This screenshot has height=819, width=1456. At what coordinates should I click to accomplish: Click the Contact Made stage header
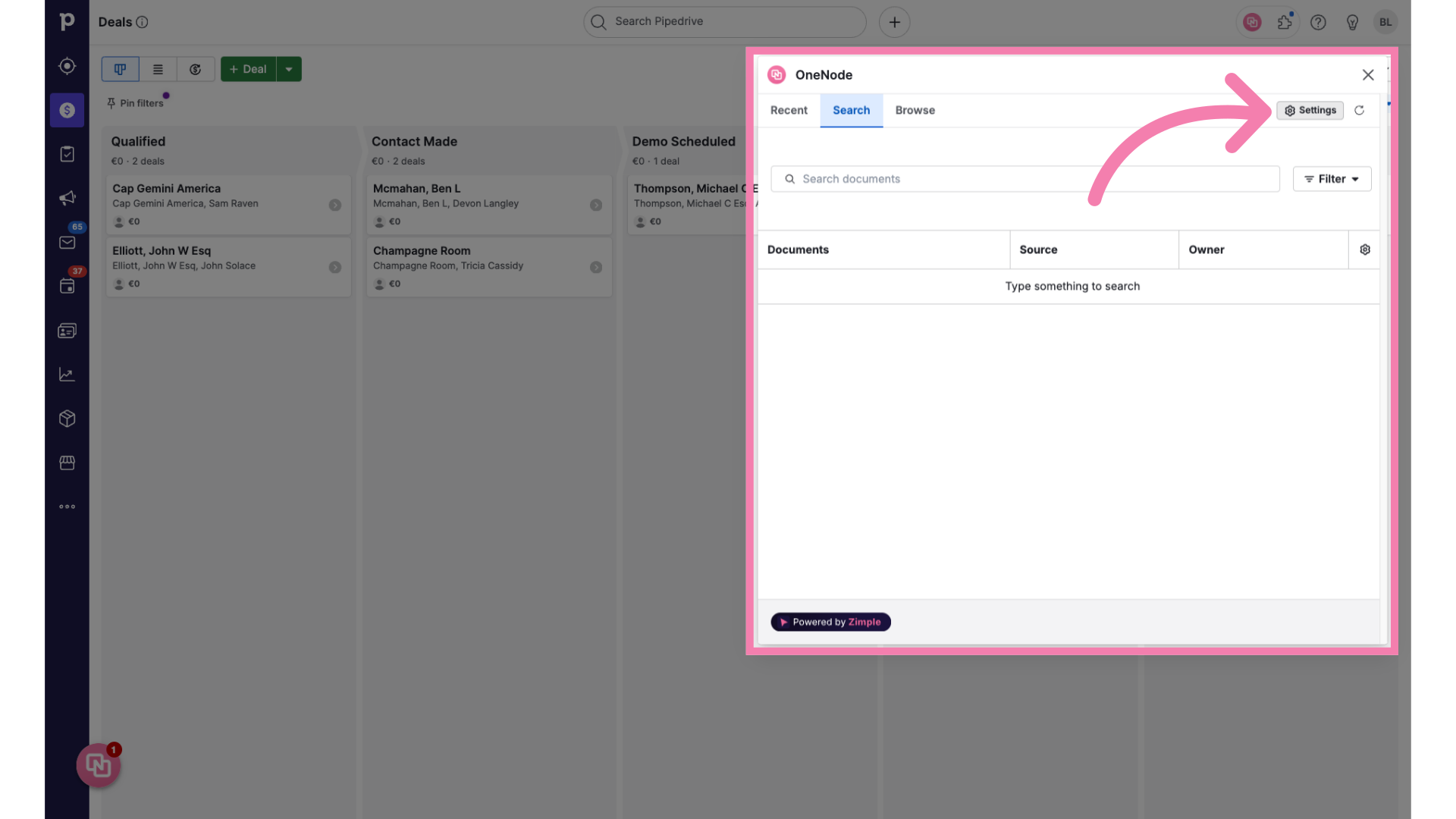(414, 142)
